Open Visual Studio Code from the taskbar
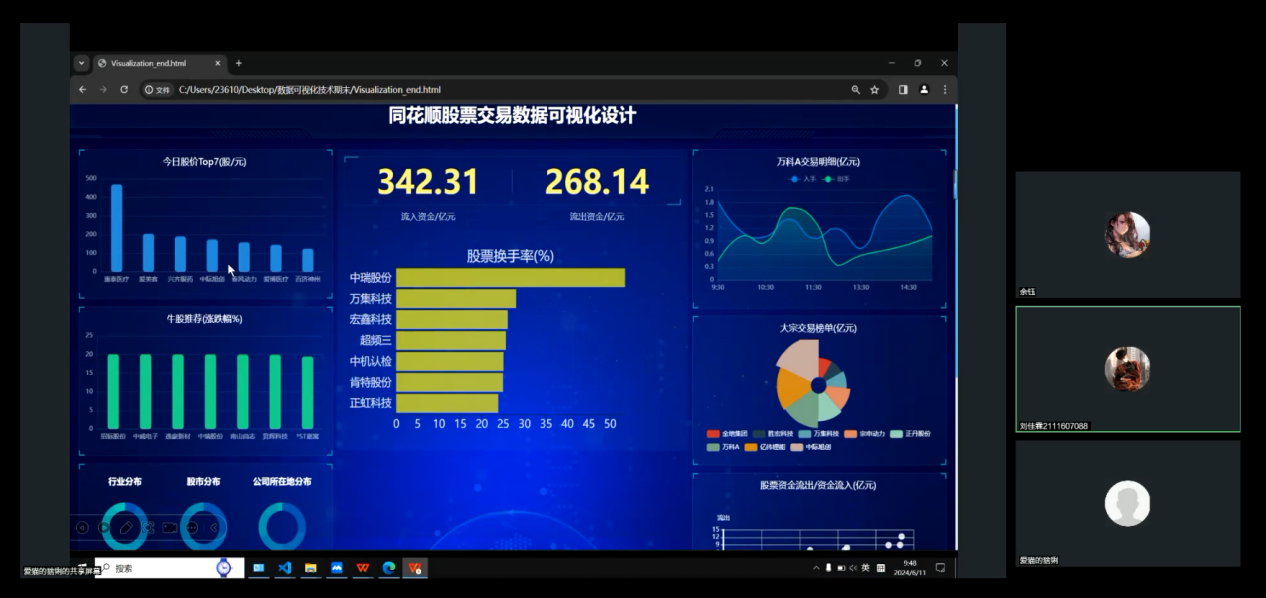 [x=285, y=568]
